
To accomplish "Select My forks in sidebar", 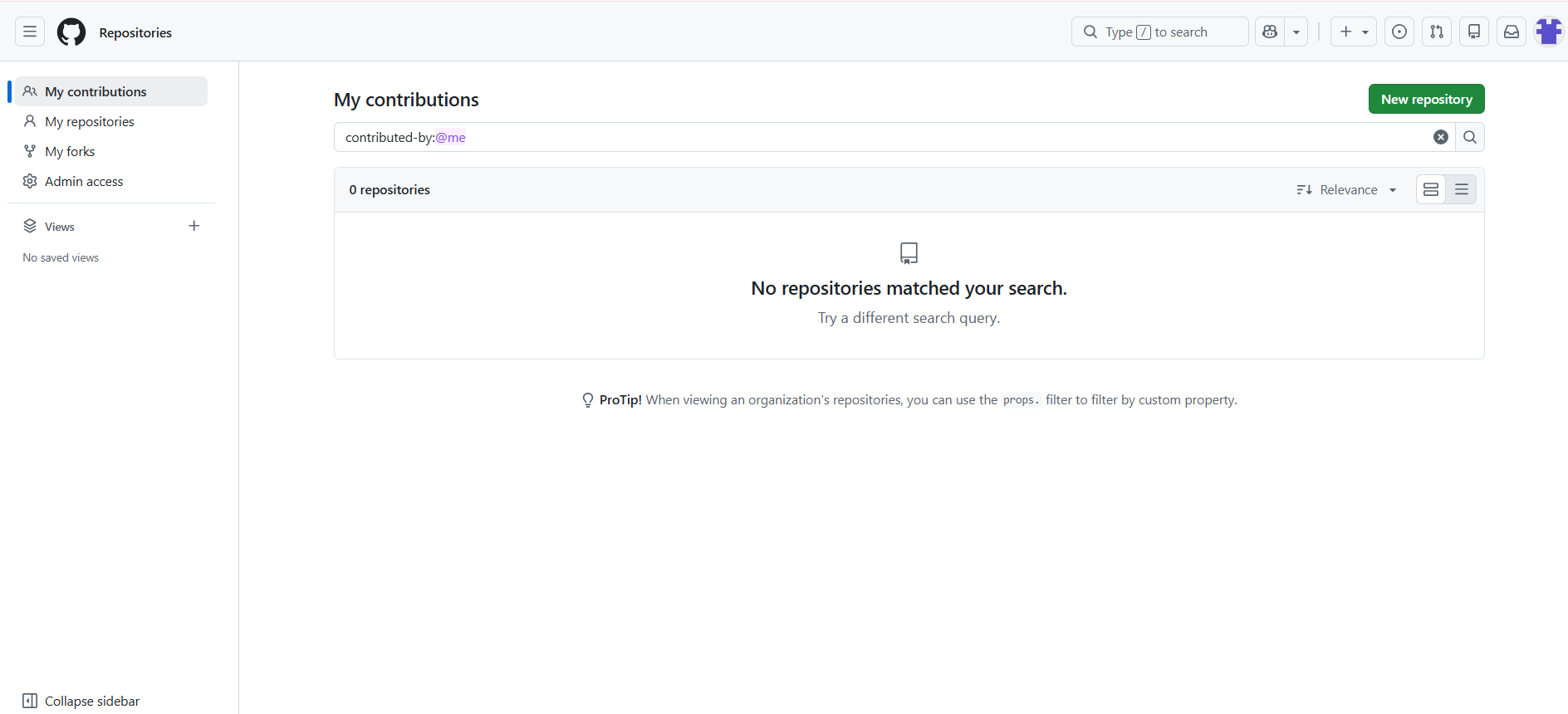I will (x=111, y=151).
